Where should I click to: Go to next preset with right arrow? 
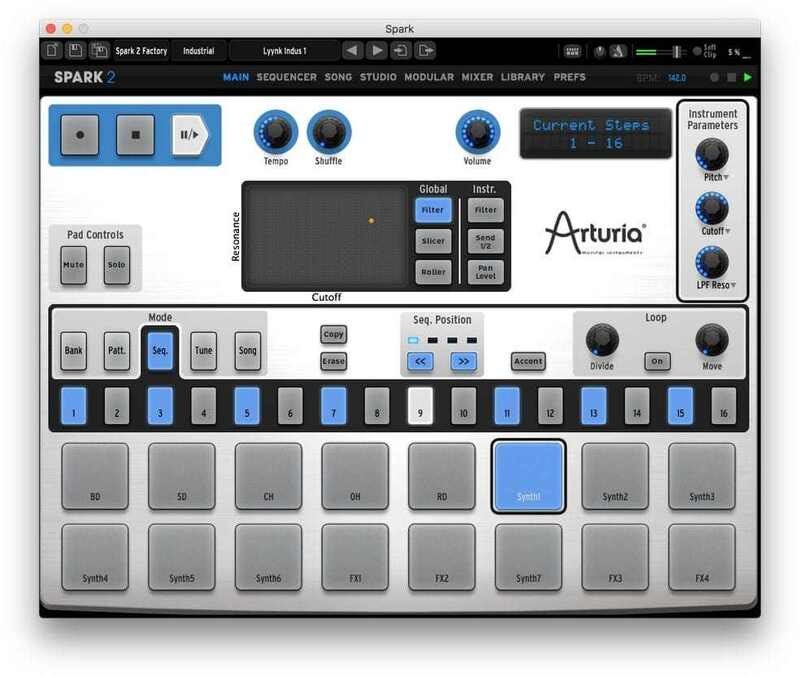(x=377, y=50)
